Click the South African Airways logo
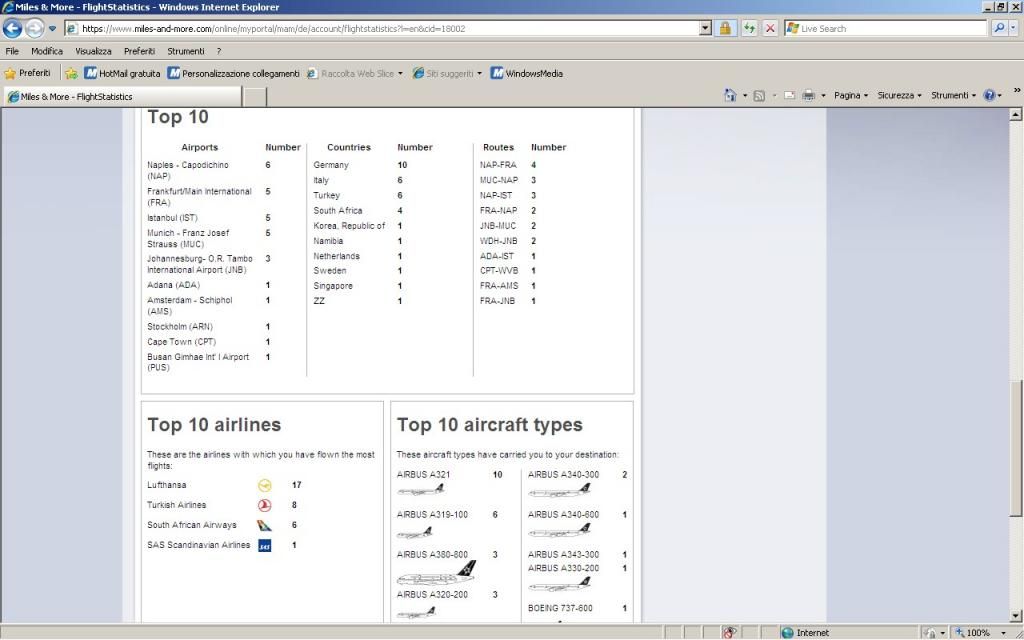This screenshot has width=1024, height=640. 264,525
